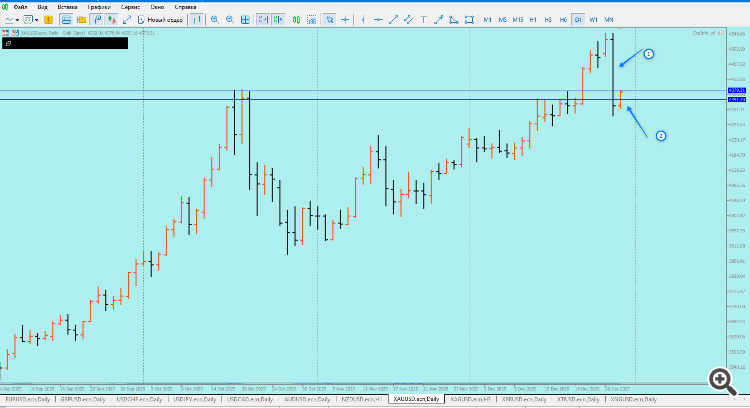The image size is (750, 408).
Task: Switch to NZDUSD.ecn,H1 chart tab
Action: click(362, 399)
